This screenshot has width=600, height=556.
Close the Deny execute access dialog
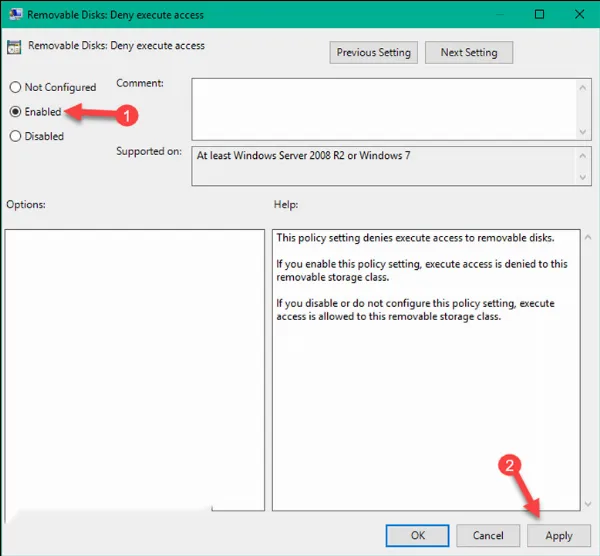tap(580, 15)
